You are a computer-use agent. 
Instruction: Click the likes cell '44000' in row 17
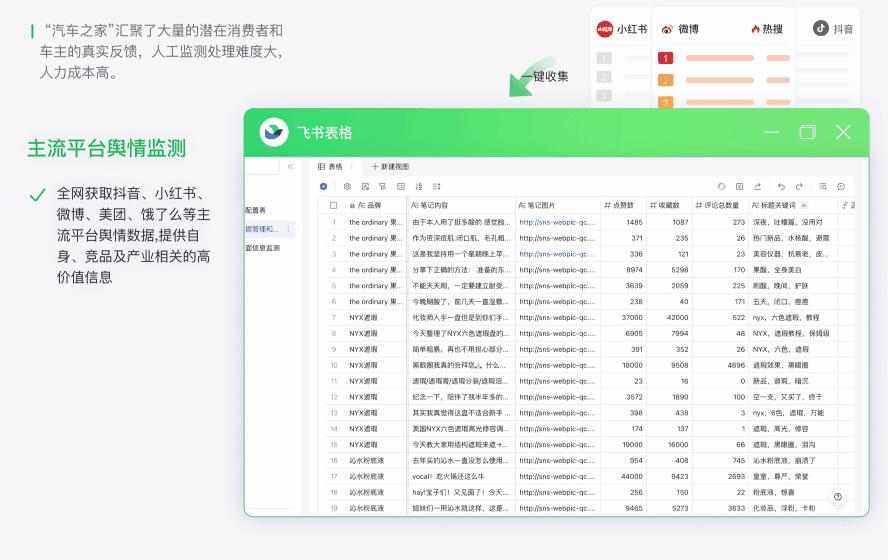(x=632, y=477)
